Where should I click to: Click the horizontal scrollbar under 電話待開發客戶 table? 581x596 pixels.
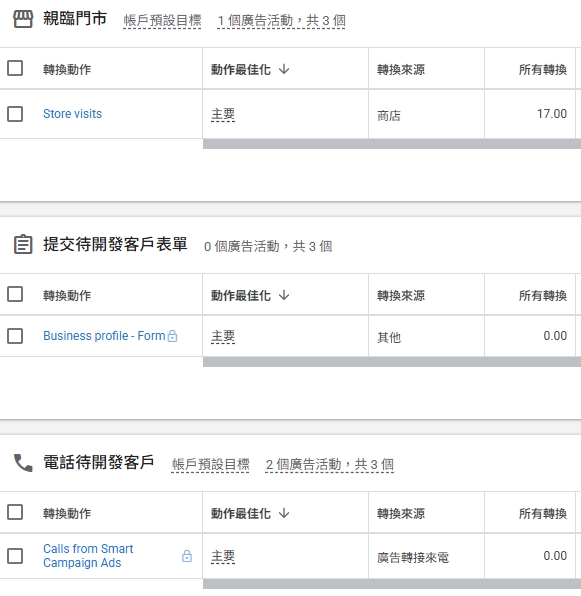(392, 584)
